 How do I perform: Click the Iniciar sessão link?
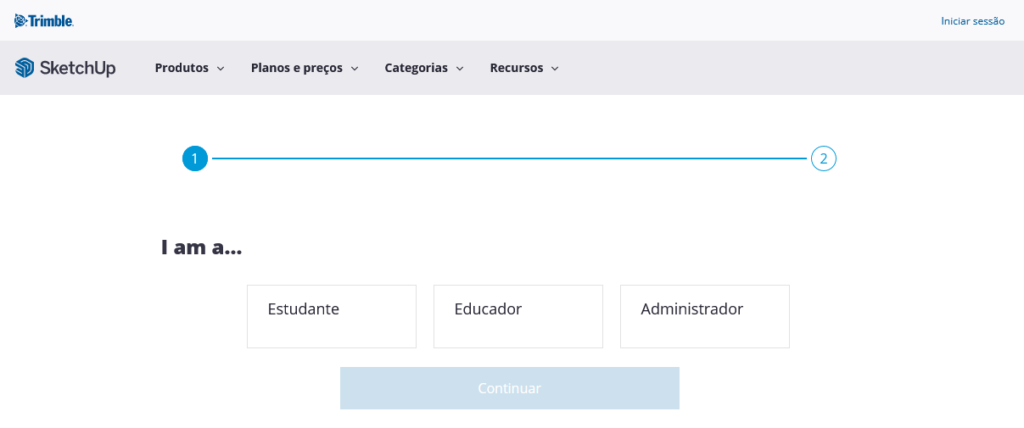tap(972, 21)
